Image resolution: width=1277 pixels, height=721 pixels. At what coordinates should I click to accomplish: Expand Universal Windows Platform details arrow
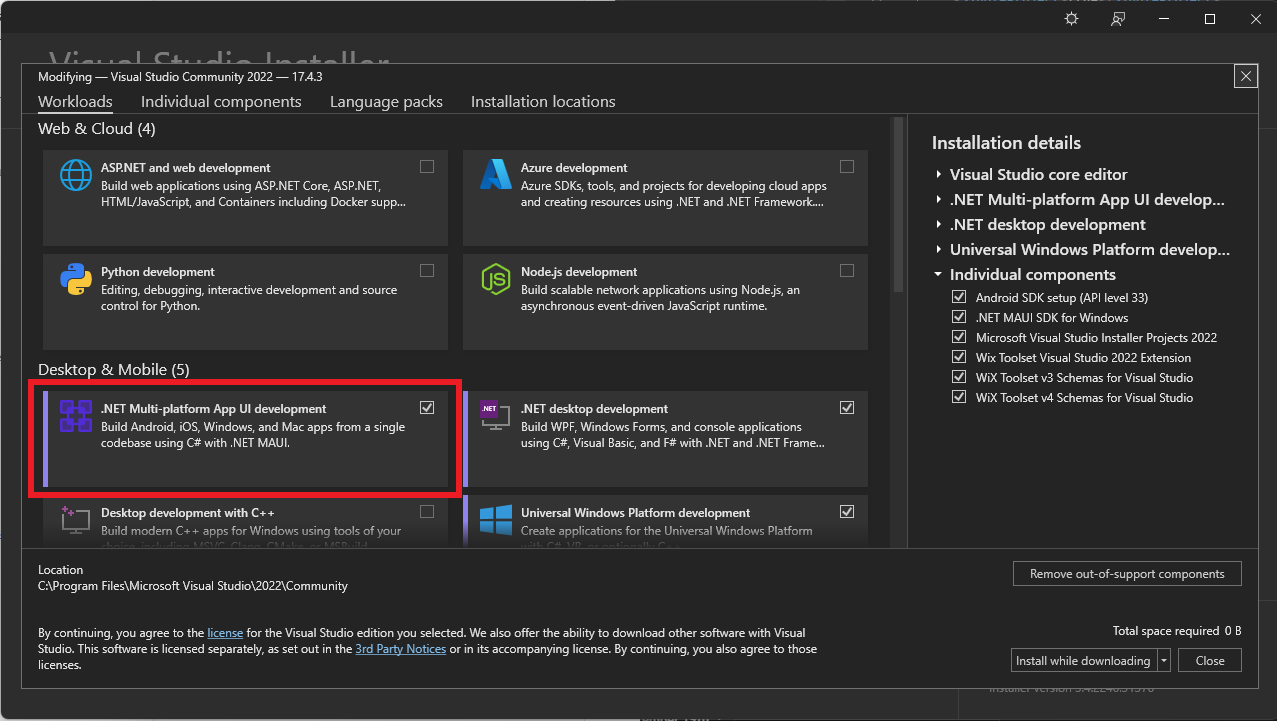click(939, 249)
